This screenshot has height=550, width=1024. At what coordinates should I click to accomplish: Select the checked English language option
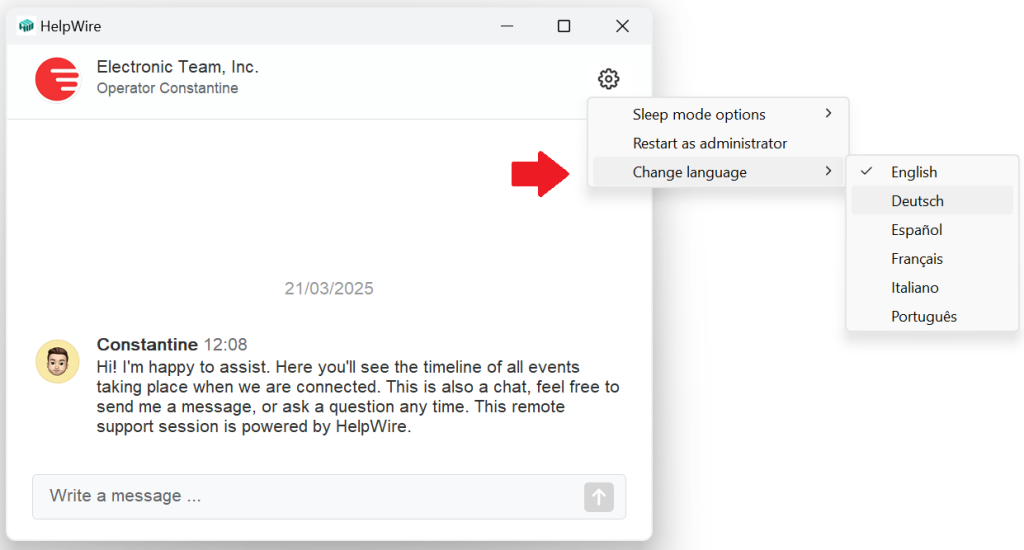pos(932,172)
